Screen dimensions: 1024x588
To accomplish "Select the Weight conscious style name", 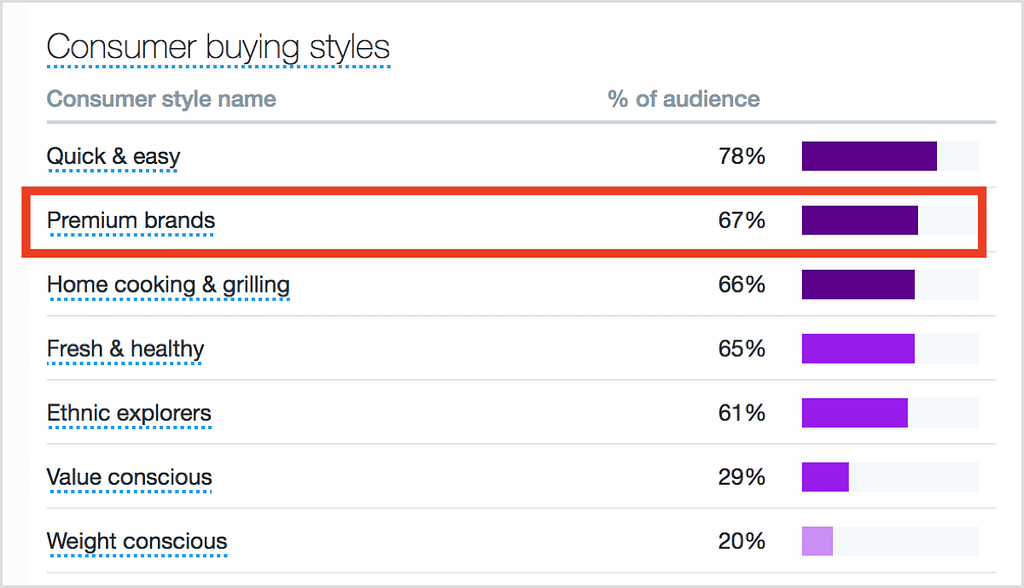I will (x=137, y=541).
